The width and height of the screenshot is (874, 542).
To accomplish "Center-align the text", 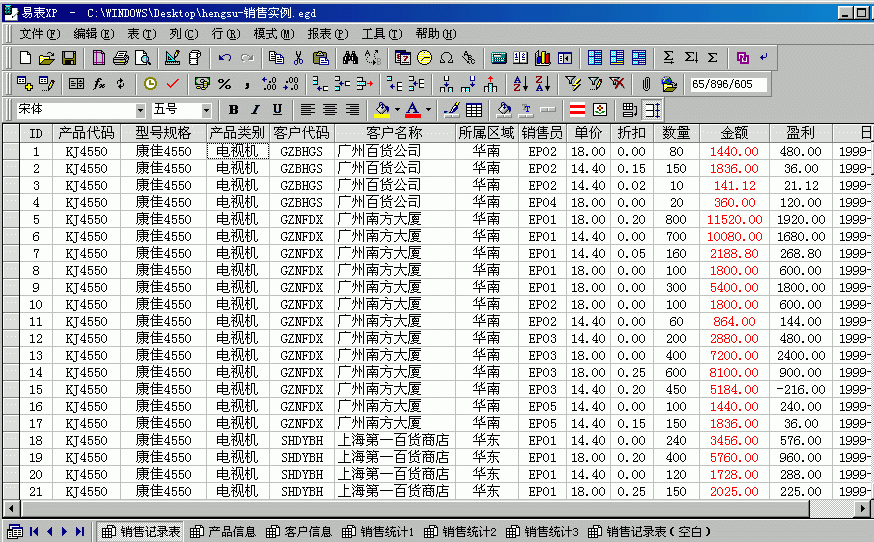I will tap(330, 110).
